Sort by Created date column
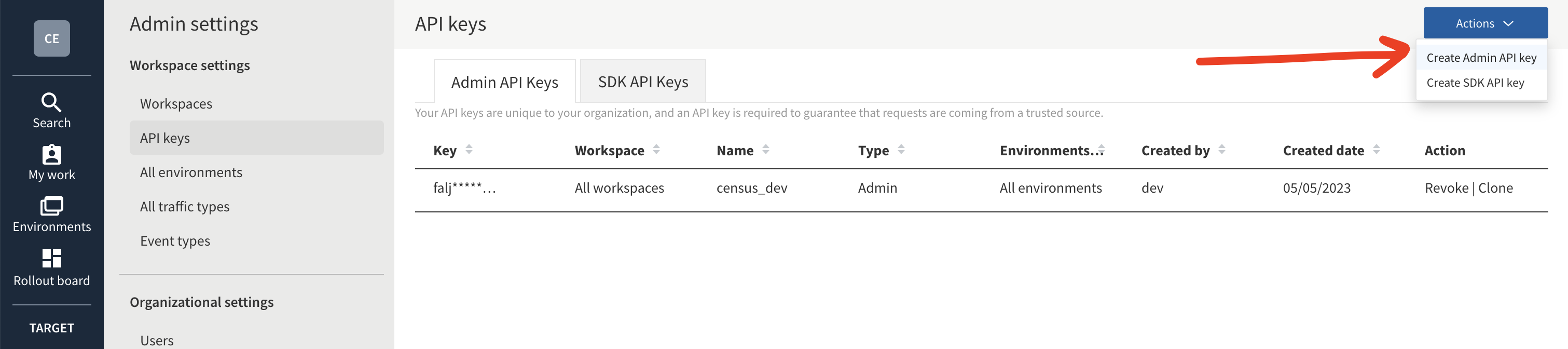Image resolution: width=1568 pixels, height=349 pixels. click(1376, 150)
